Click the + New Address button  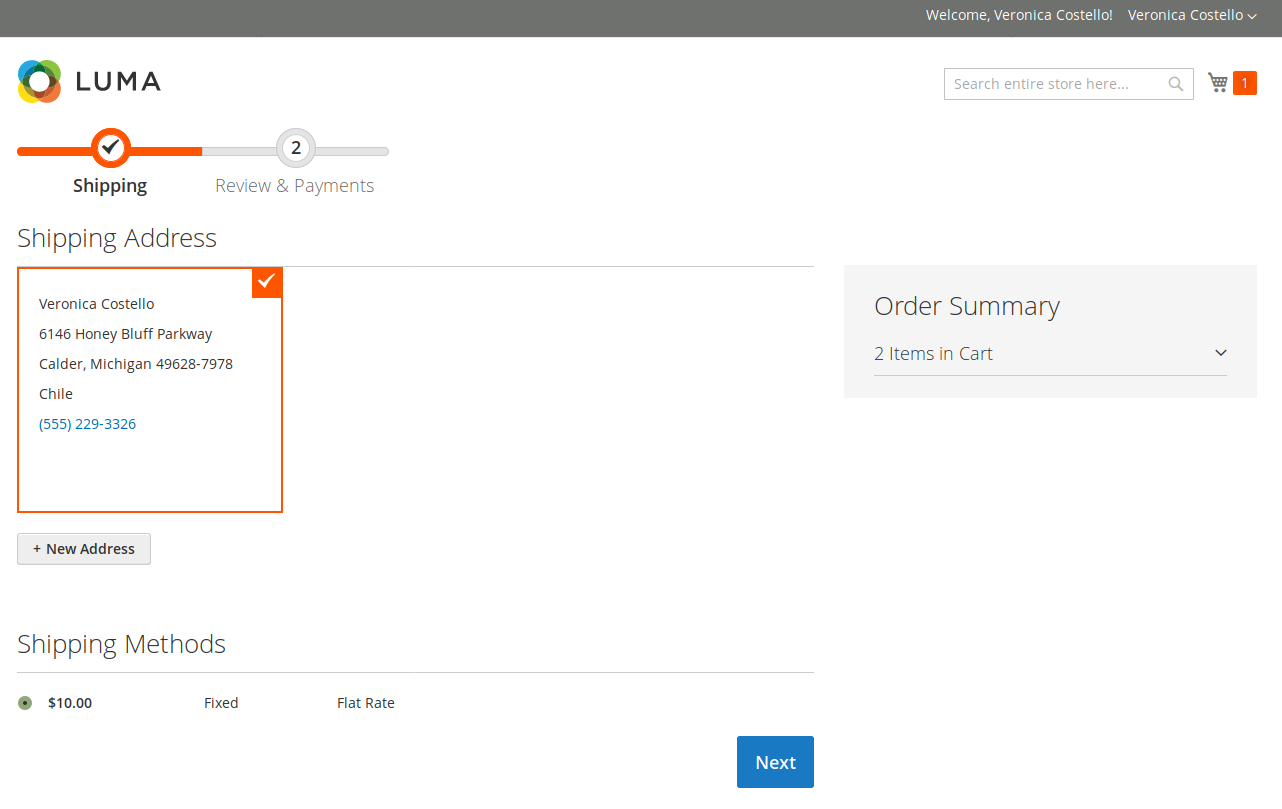pos(84,549)
